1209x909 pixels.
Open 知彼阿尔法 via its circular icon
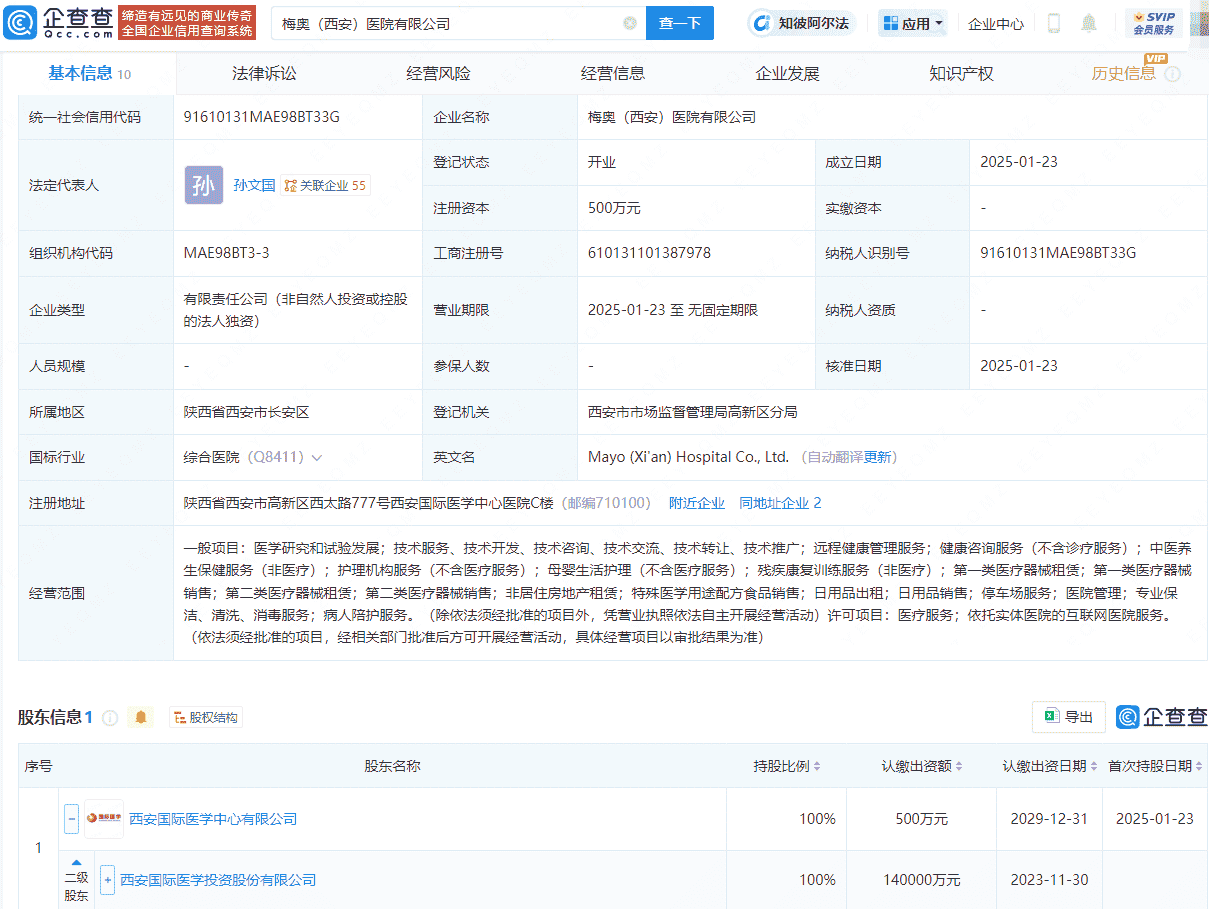click(x=761, y=22)
